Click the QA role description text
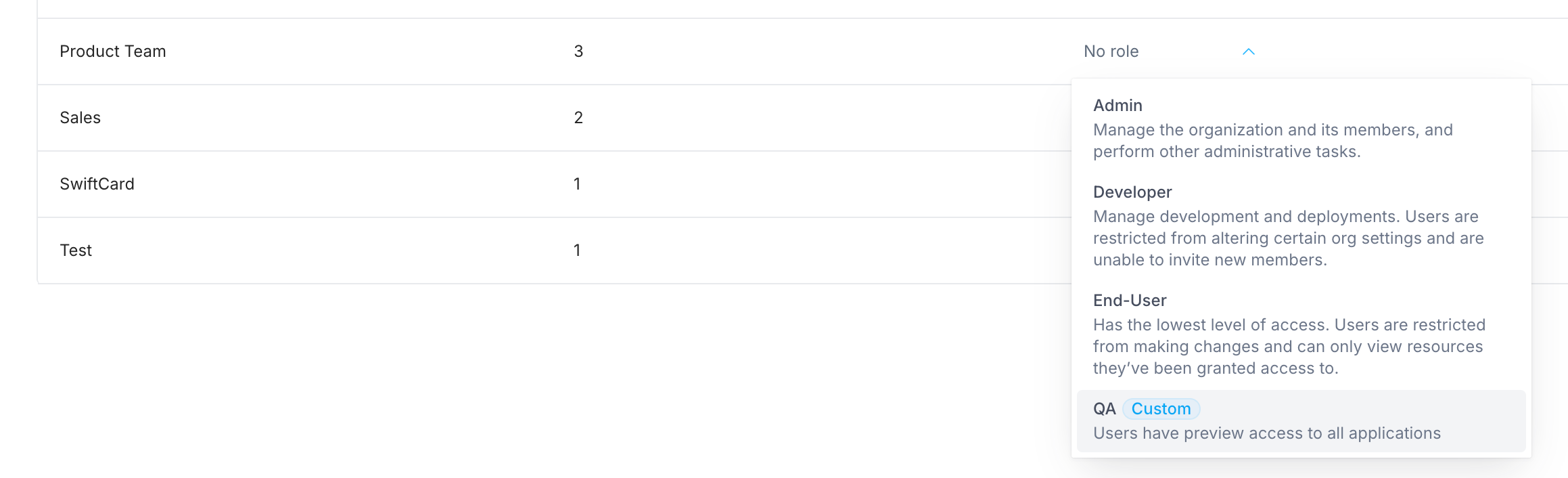 click(1267, 433)
